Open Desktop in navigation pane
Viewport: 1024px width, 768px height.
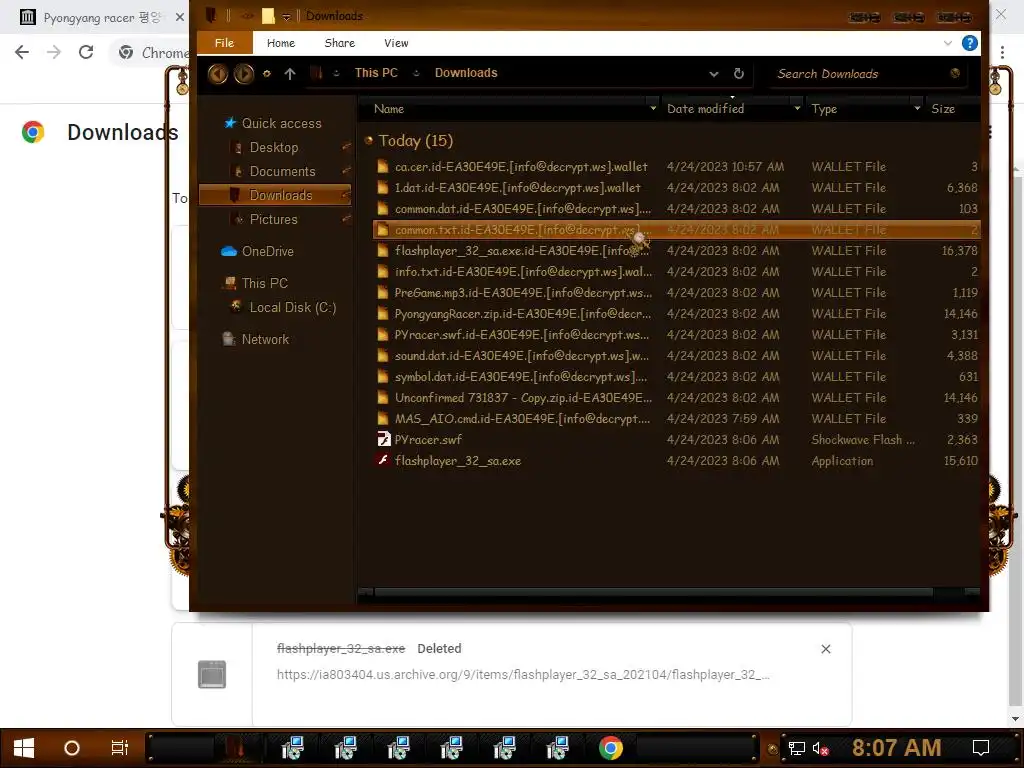[x=274, y=148]
